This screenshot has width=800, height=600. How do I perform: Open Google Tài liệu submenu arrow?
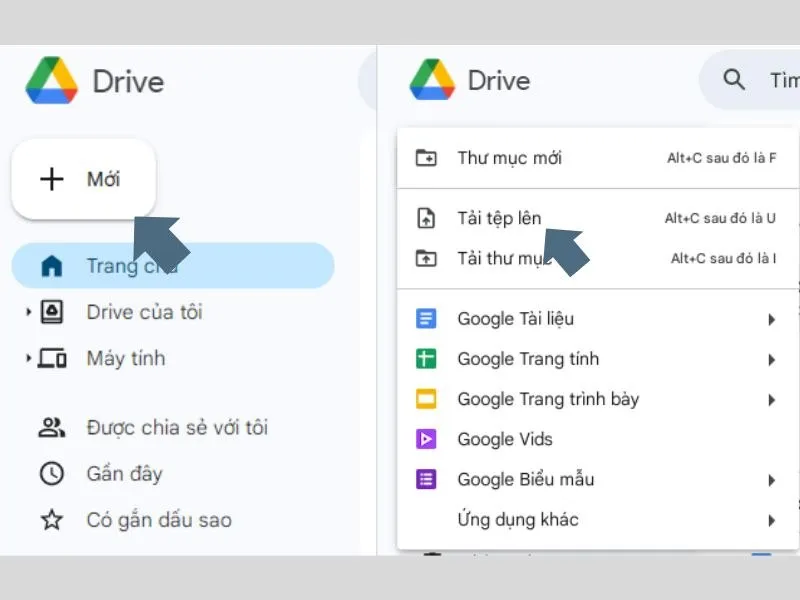pos(771,319)
